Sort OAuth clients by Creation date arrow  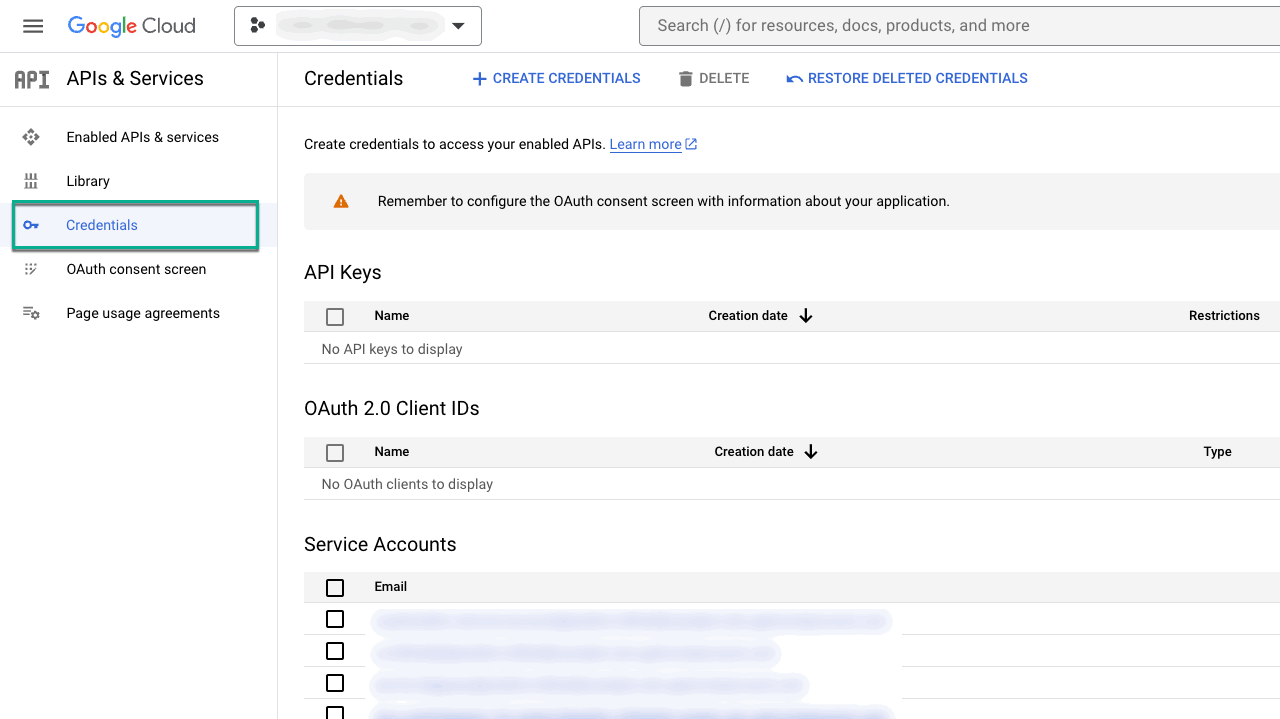point(811,452)
